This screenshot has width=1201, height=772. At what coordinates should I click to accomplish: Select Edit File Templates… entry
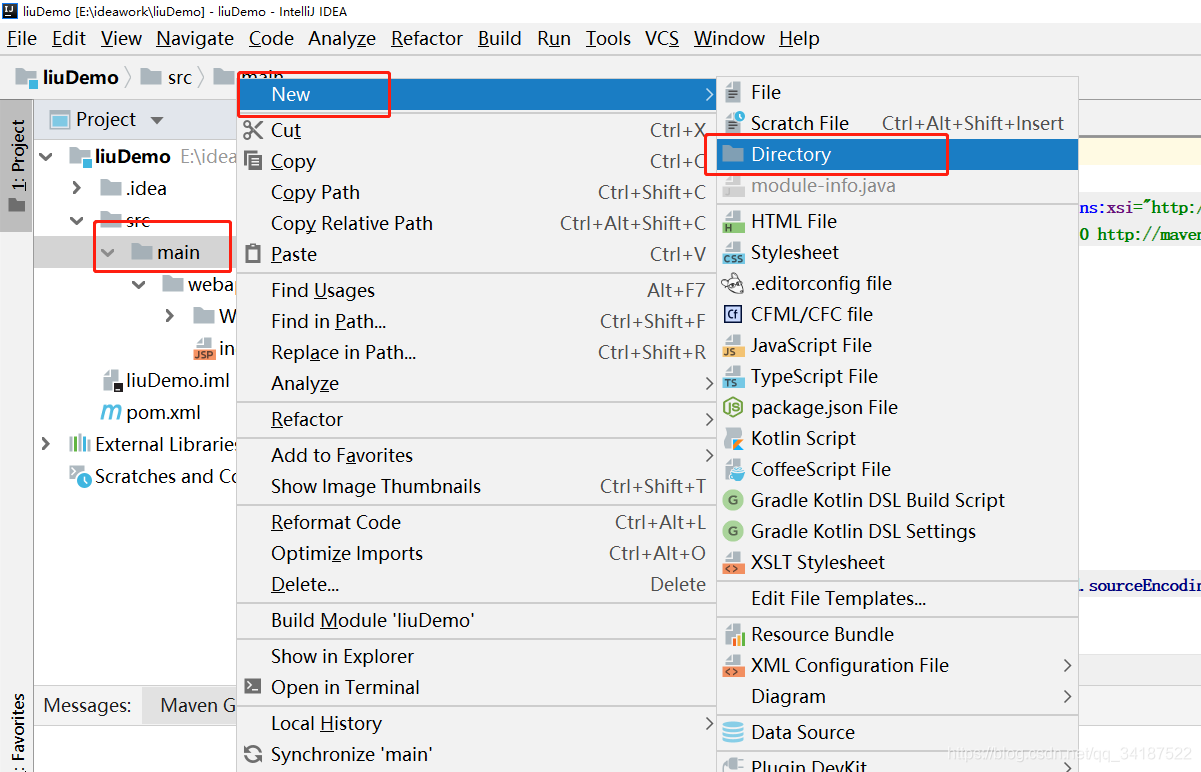(897, 598)
